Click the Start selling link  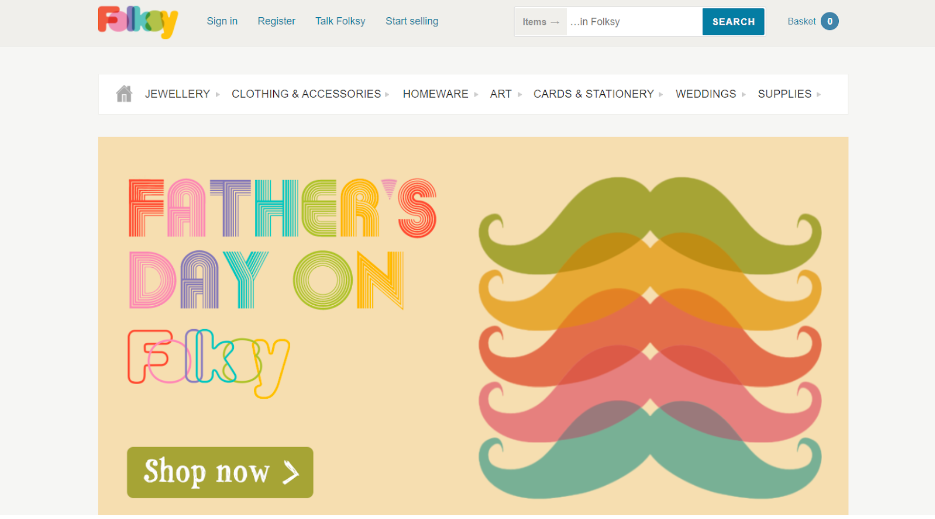click(411, 21)
